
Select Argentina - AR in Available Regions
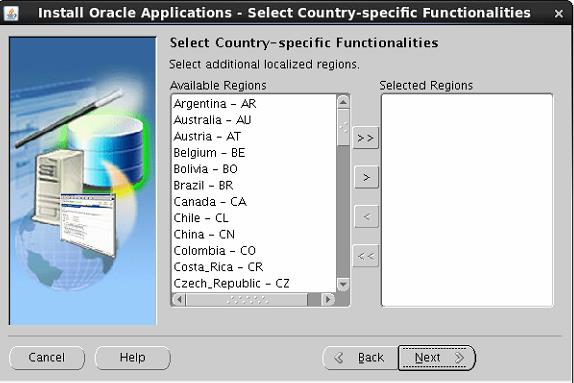click(254, 104)
